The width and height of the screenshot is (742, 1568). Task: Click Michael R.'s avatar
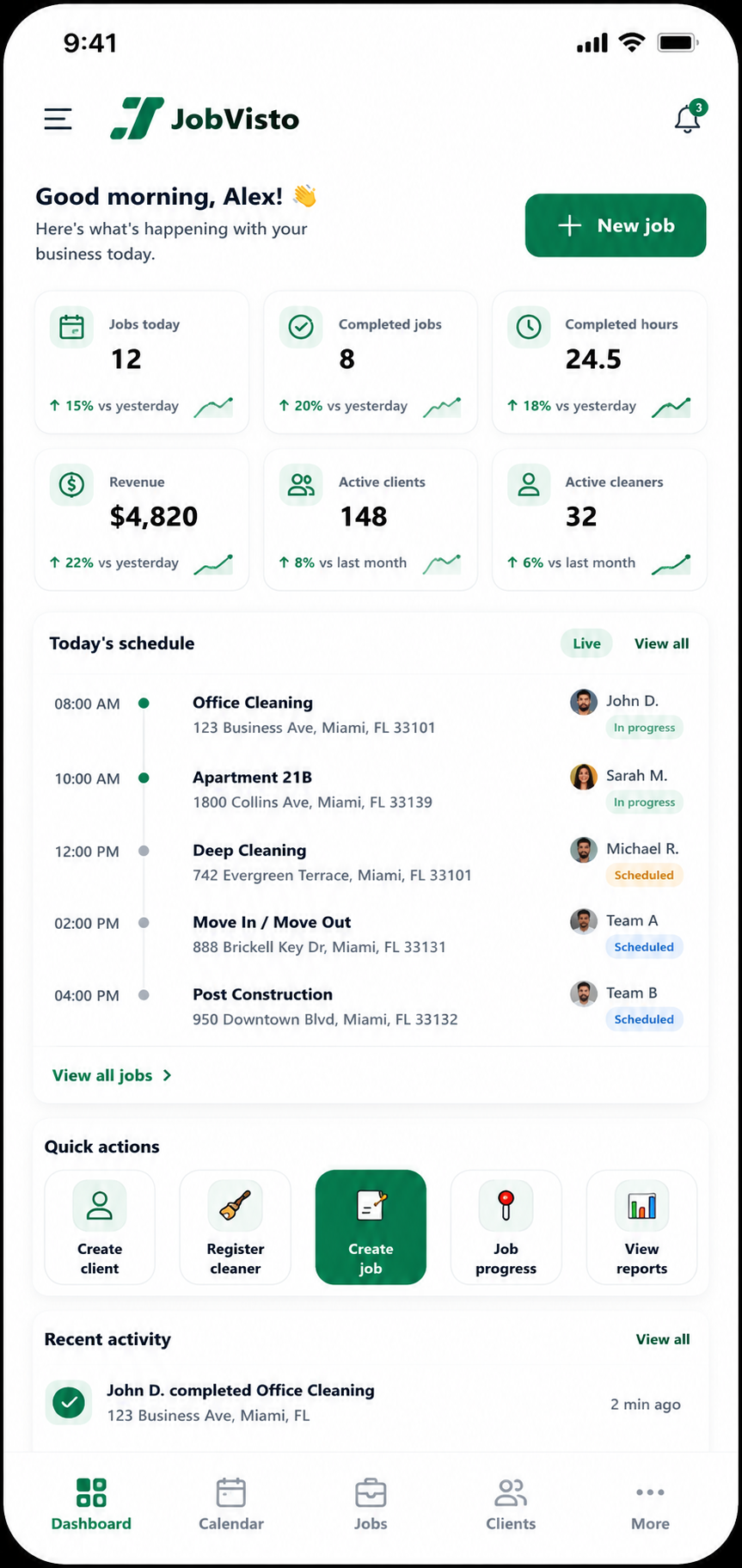click(x=584, y=850)
